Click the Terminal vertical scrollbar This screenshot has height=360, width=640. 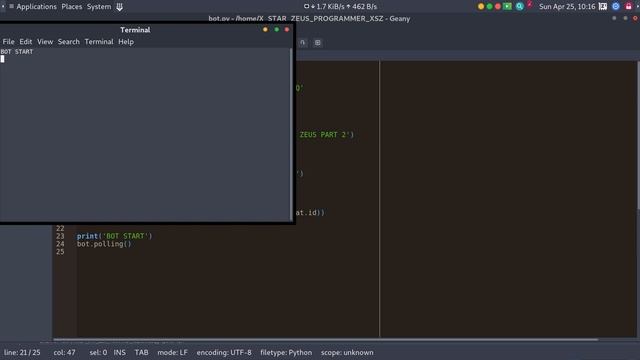pos(291,134)
